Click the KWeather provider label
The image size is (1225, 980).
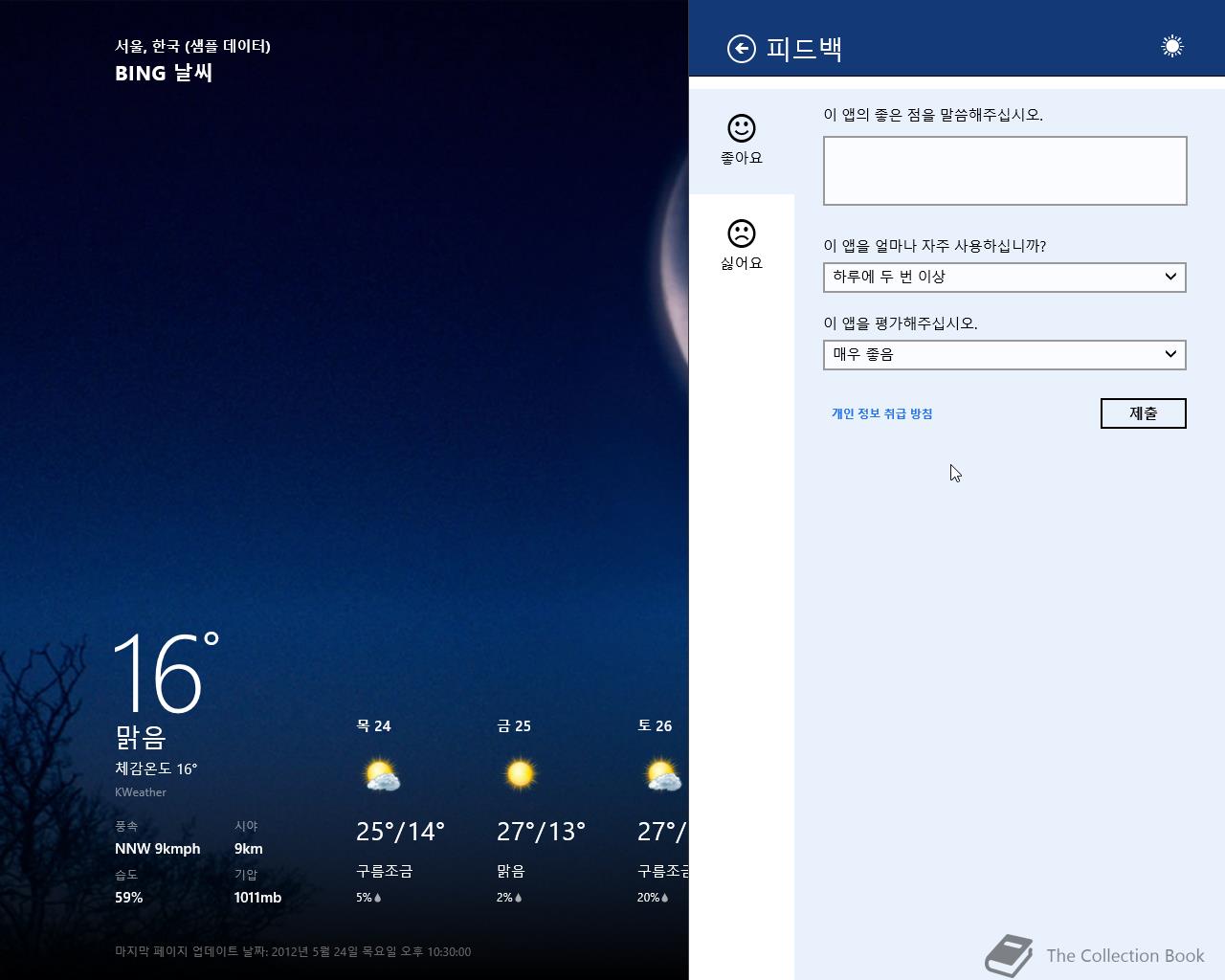[x=141, y=792]
